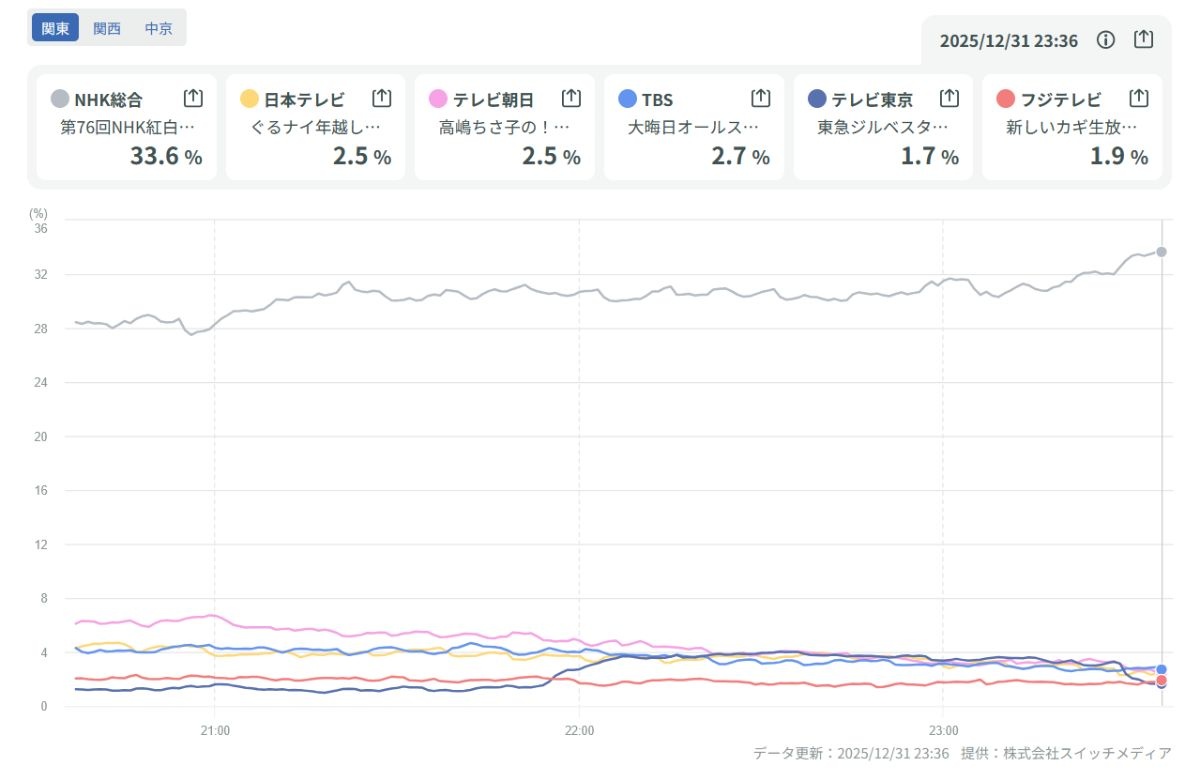1200x781 pixels.
Task: Click the share icon on TBS card
Action: pos(760,98)
